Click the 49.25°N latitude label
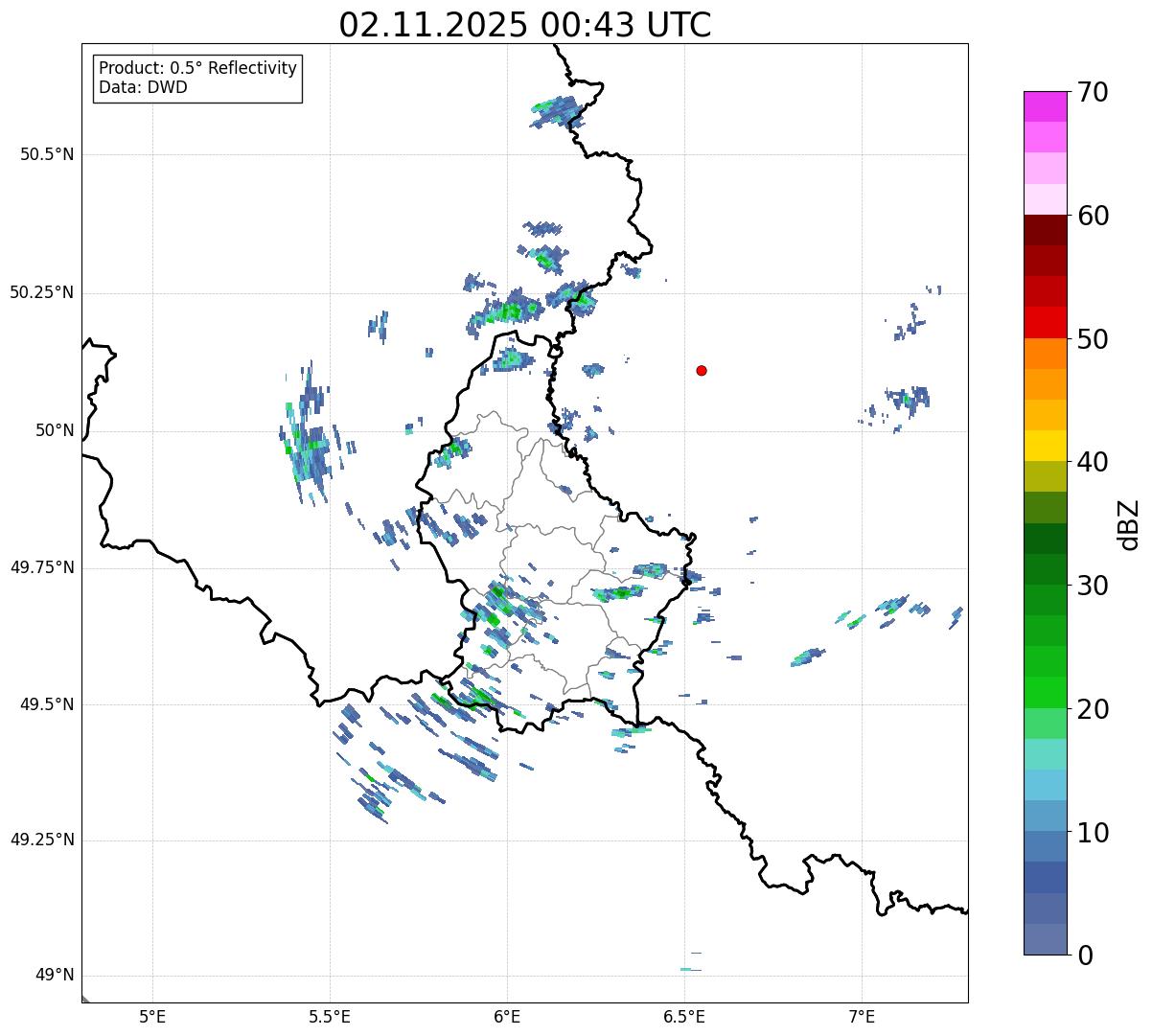 coord(42,840)
